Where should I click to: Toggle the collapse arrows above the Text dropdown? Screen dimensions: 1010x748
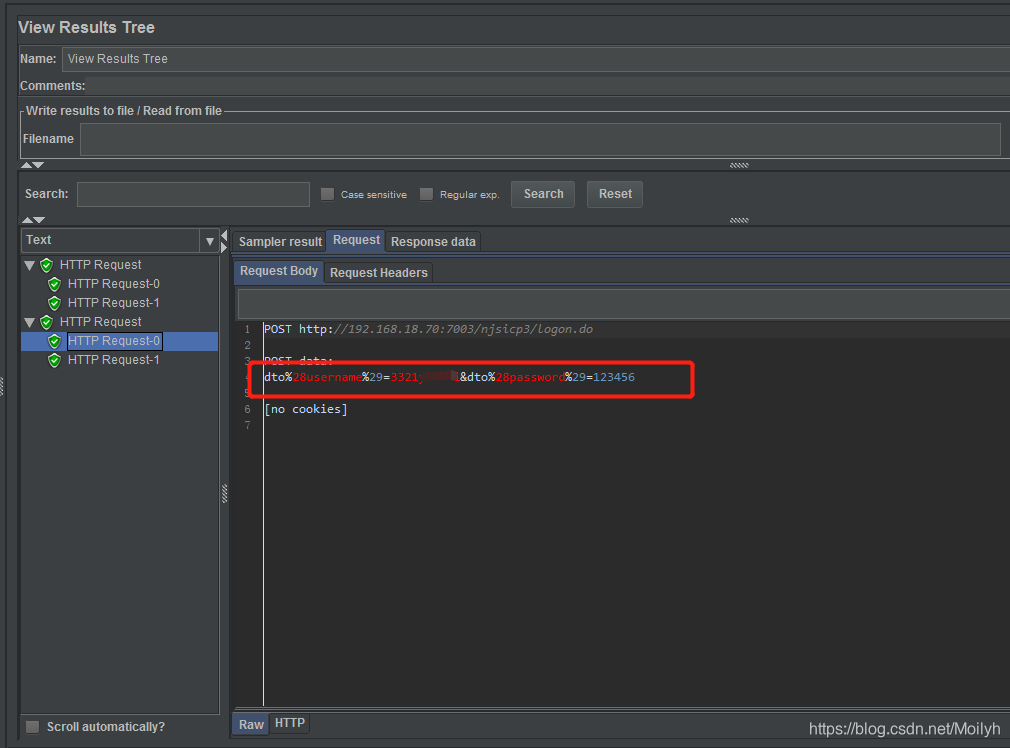tap(32, 220)
